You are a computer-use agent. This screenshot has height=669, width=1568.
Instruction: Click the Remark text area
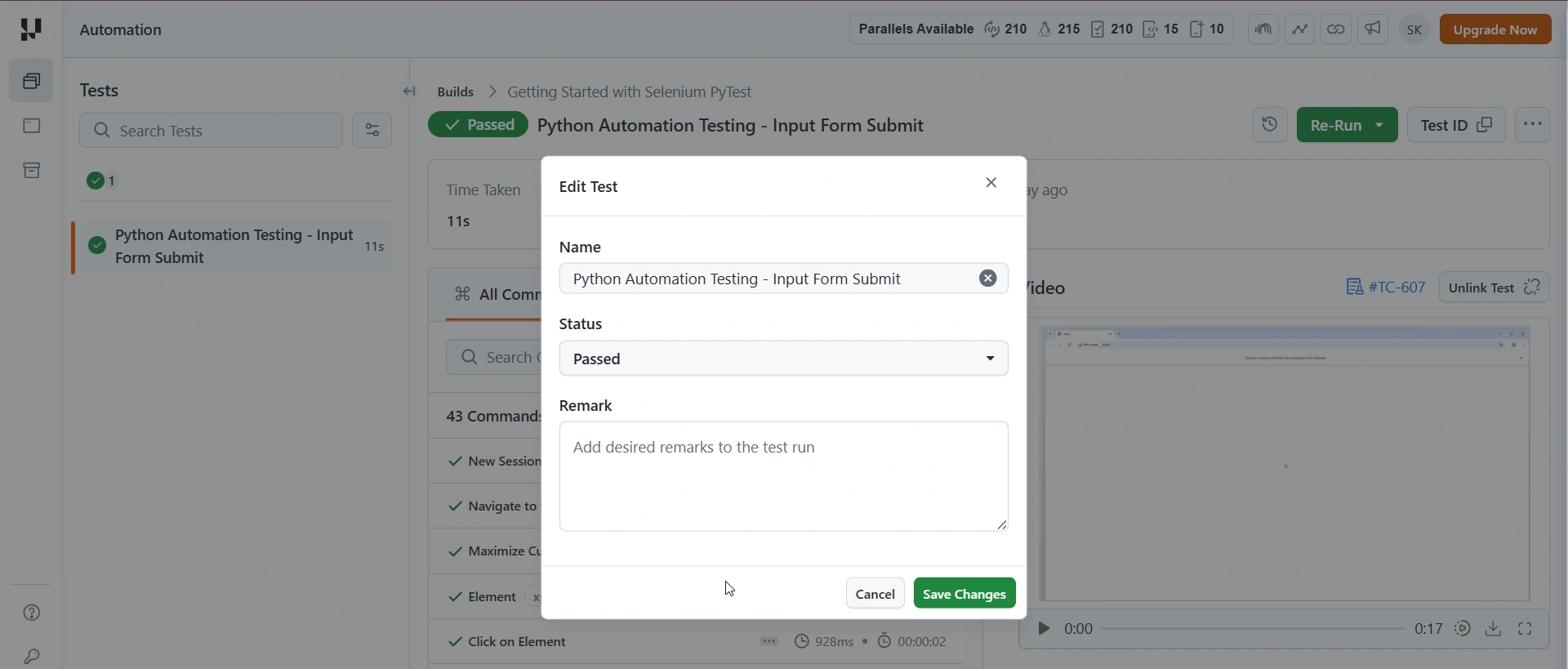(784, 476)
